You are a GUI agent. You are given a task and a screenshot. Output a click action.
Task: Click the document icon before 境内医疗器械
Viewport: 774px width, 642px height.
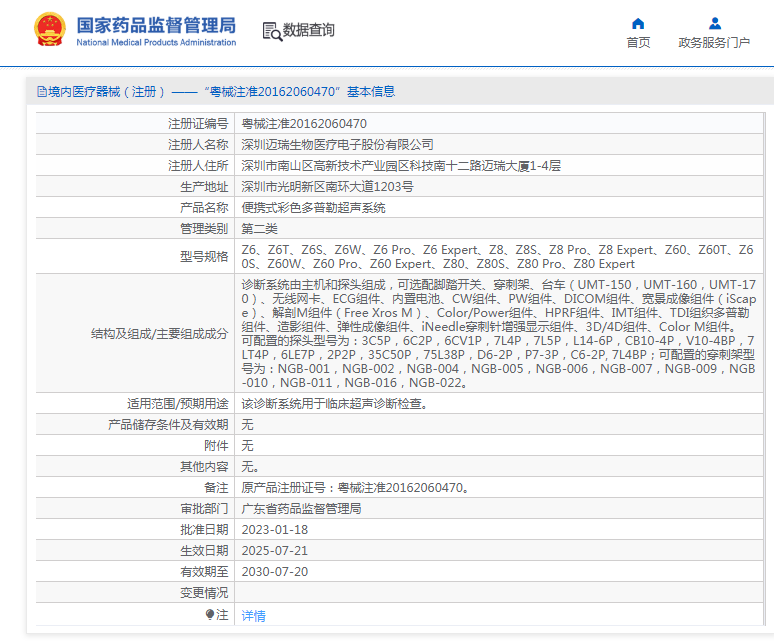41,92
